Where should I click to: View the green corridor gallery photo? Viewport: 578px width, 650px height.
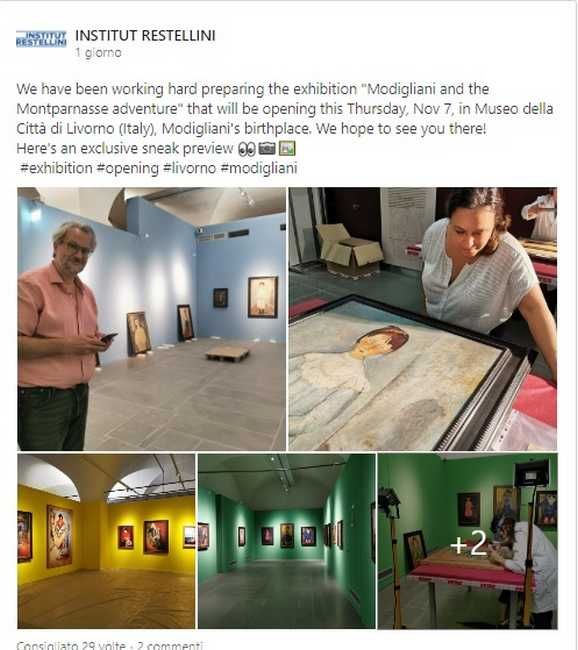pos(287,541)
